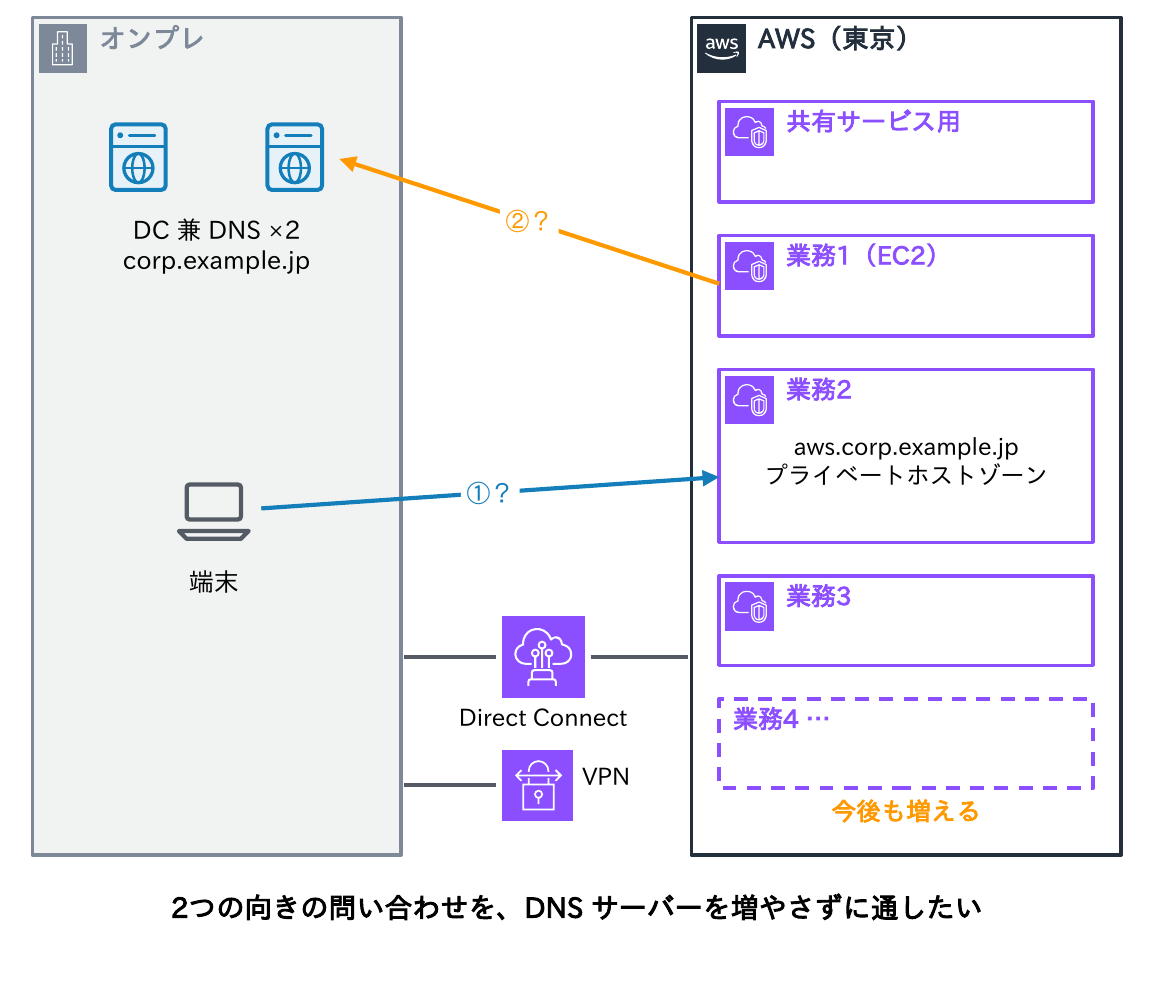The height and width of the screenshot is (1004, 1153).
Task: Click the 業務2 label
Action: [x=818, y=390]
